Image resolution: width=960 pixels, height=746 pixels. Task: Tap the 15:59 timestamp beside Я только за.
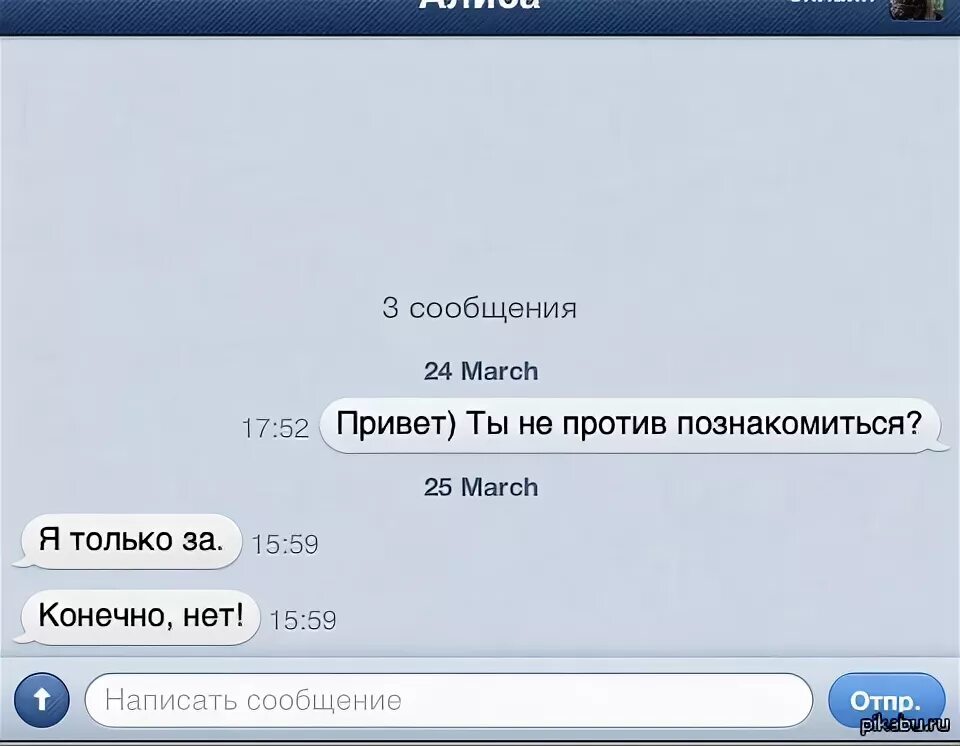285,544
